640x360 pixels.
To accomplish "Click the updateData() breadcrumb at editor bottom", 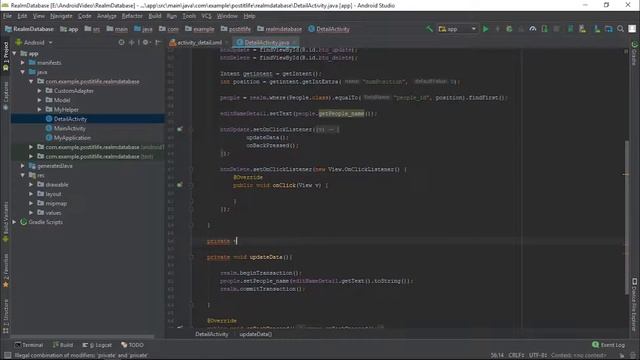I will 256,334.
